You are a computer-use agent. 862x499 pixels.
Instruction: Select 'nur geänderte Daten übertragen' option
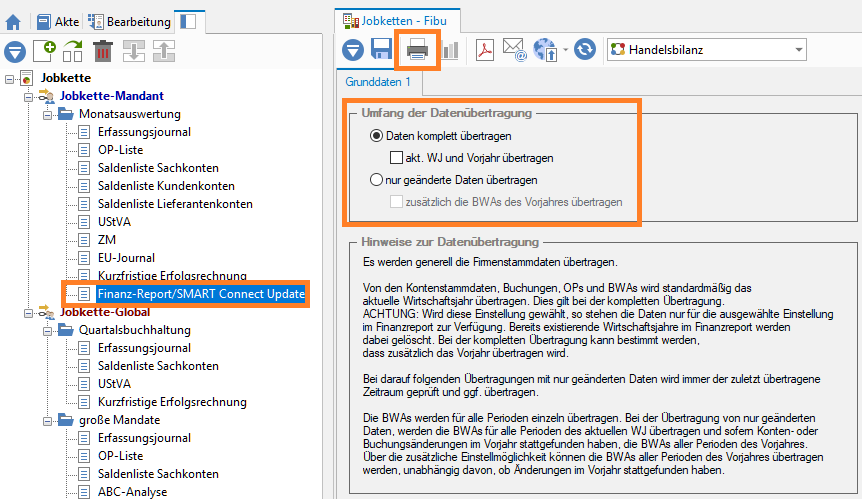pyautogui.click(x=376, y=180)
